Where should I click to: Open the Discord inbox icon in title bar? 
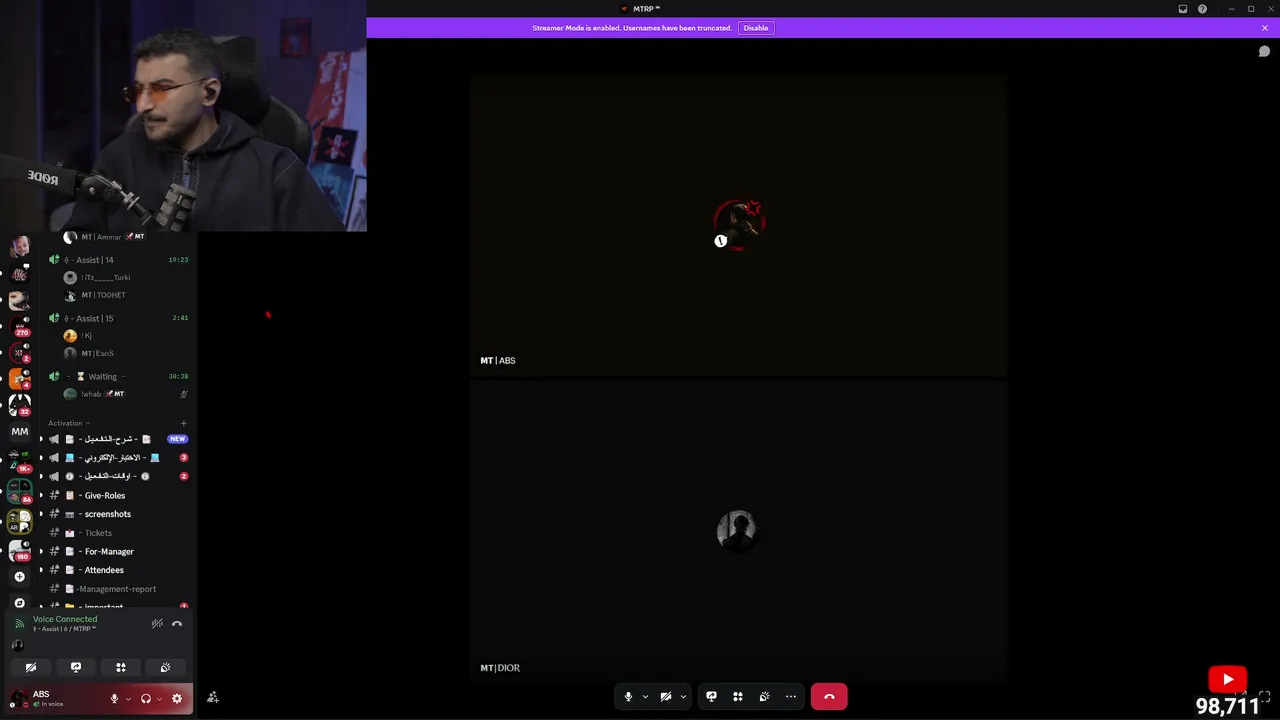point(1183,9)
